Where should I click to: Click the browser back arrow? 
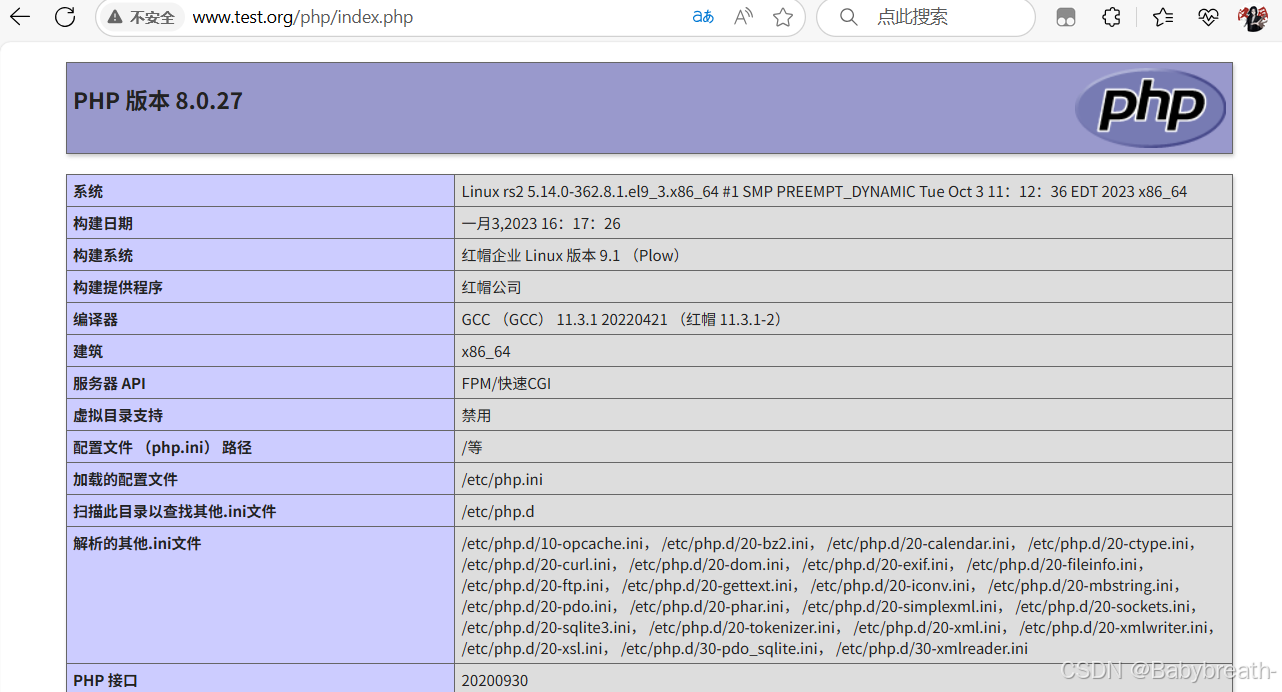(19, 17)
